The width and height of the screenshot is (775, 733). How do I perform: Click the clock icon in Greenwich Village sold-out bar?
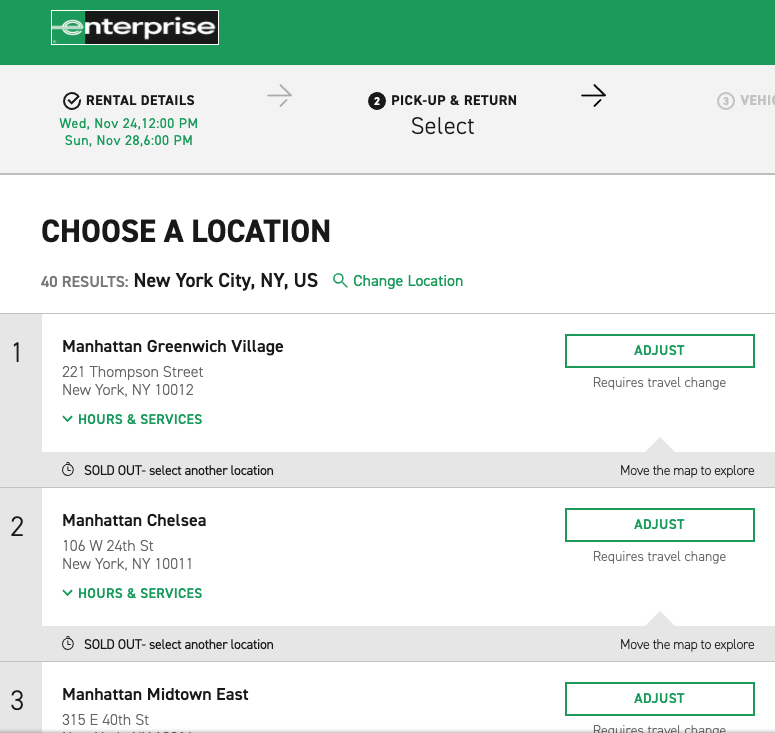point(68,470)
